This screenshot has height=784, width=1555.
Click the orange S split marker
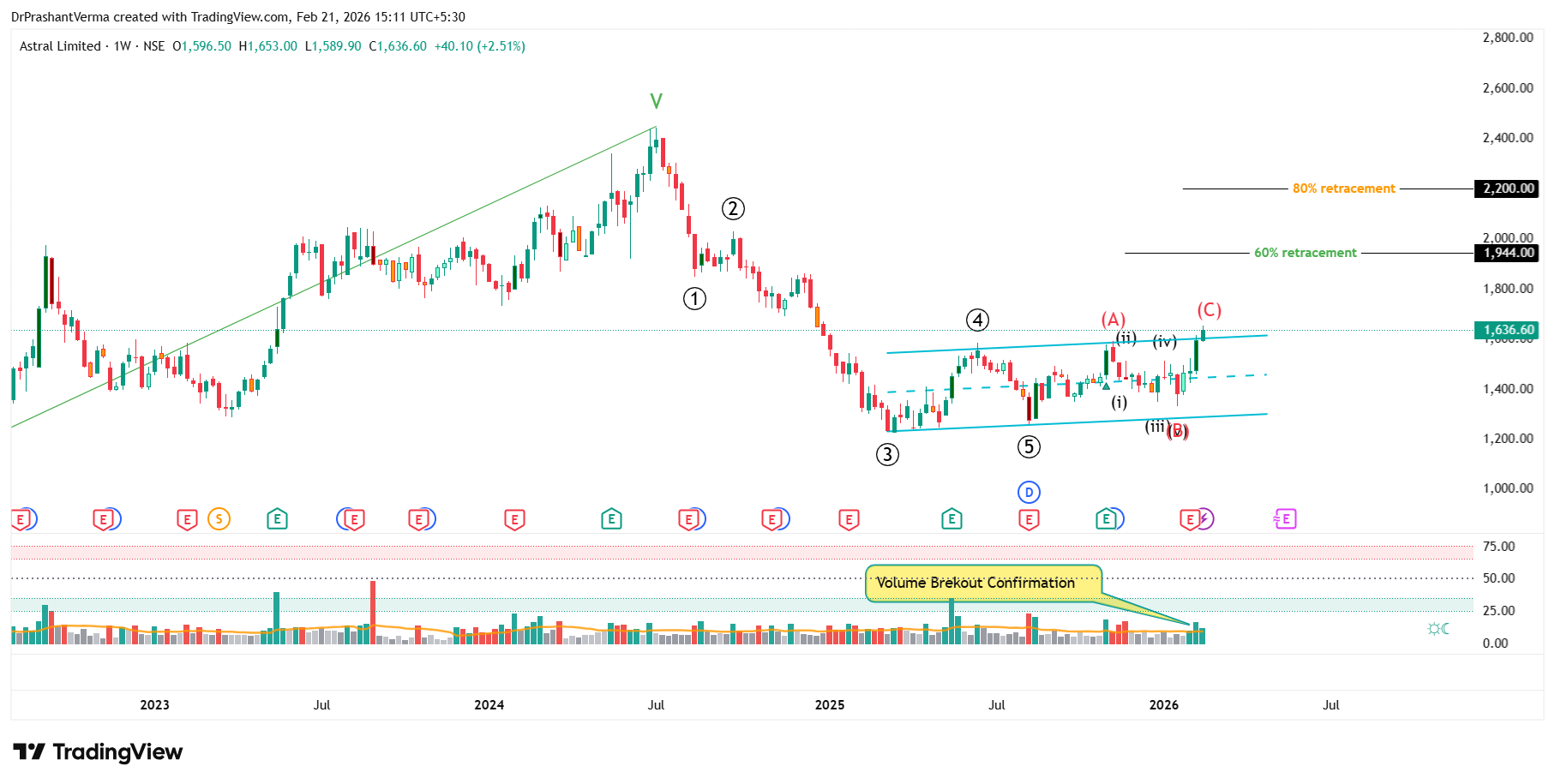pyautogui.click(x=219, y=518)
